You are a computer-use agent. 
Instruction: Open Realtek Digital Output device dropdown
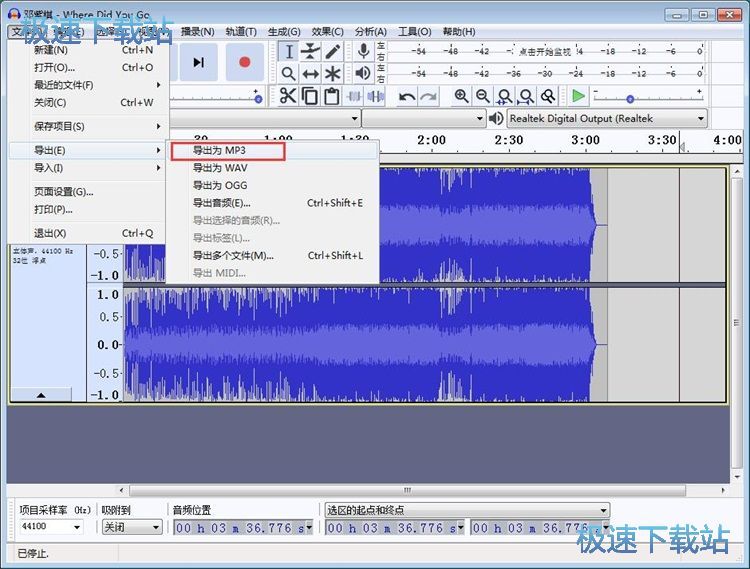[607, 118]
